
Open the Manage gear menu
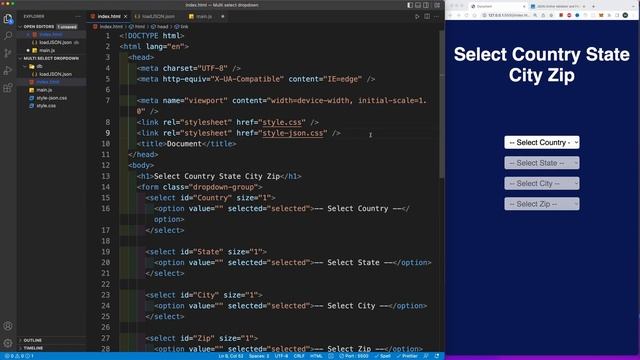coord(8,343)
